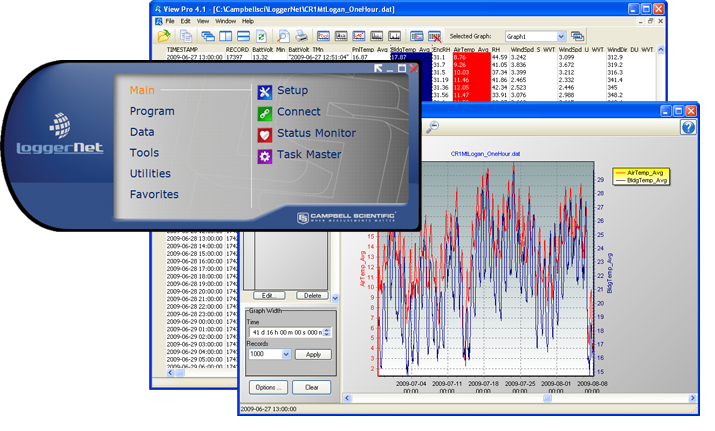Click the Status Monitor heart icon
Screen dimensions: 715x431
(x=264, y=135)
